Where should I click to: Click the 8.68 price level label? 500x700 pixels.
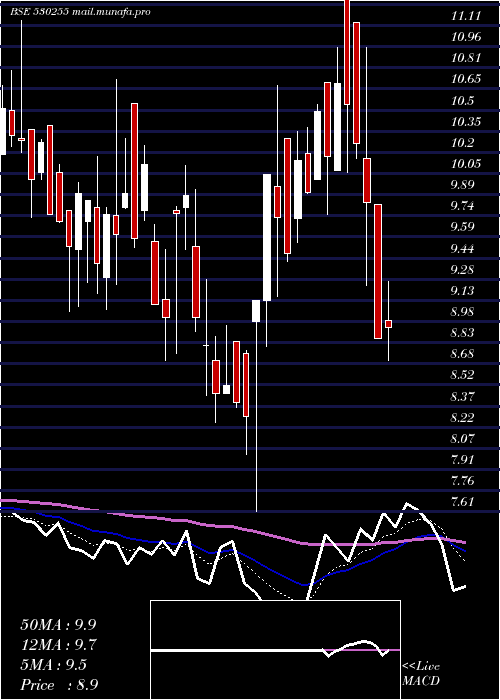pyautogui.click(x=463, y=355)
